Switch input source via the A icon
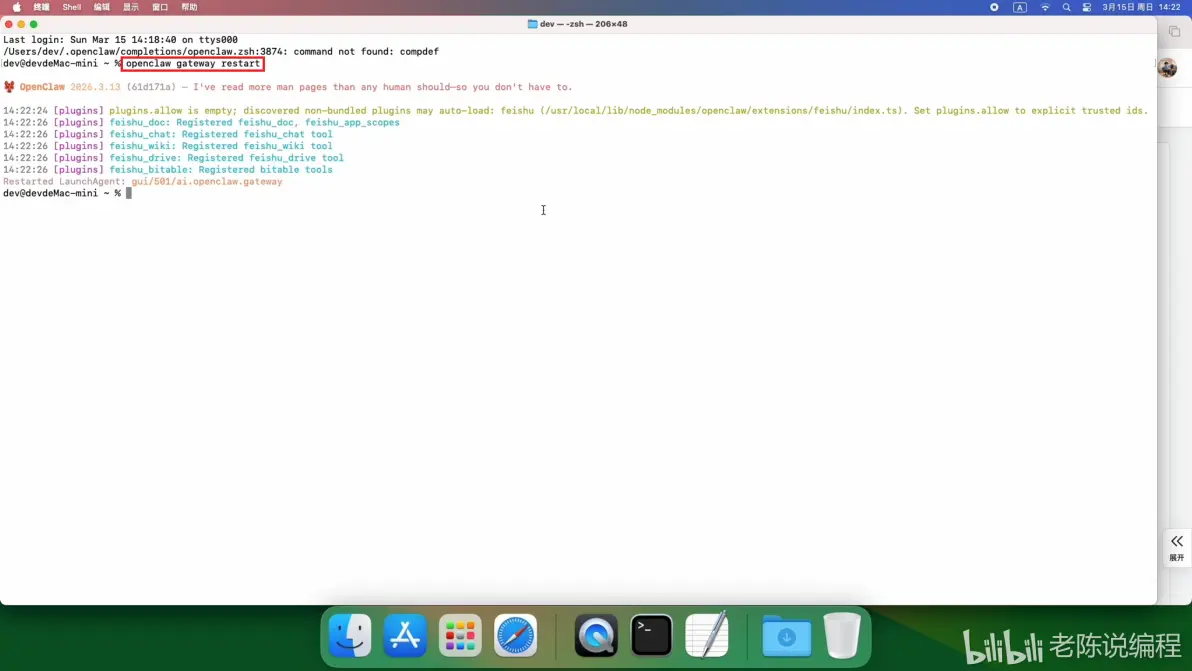 click(x=1019, y=7)
